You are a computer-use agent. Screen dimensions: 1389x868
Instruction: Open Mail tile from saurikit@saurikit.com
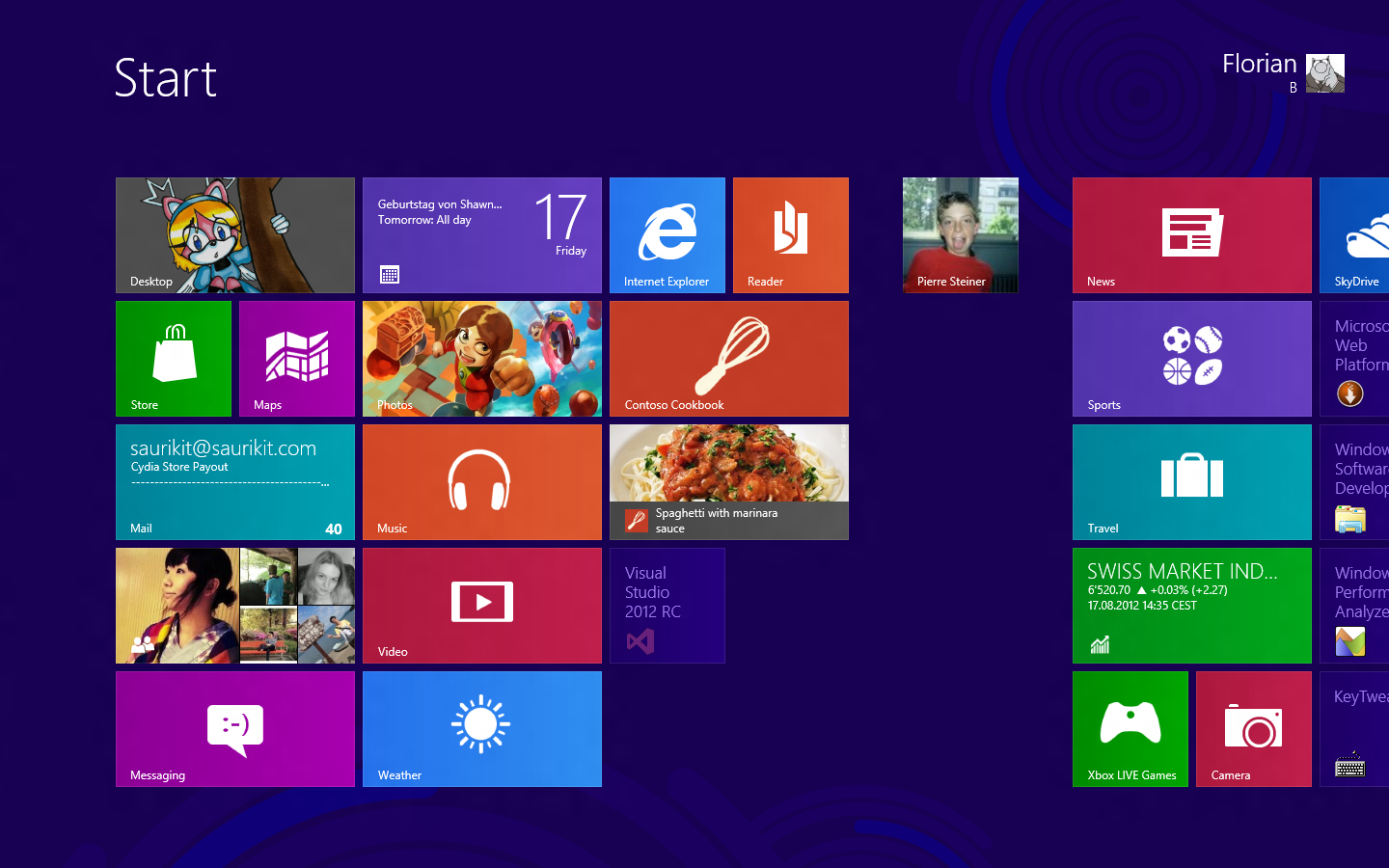[234, 481]
